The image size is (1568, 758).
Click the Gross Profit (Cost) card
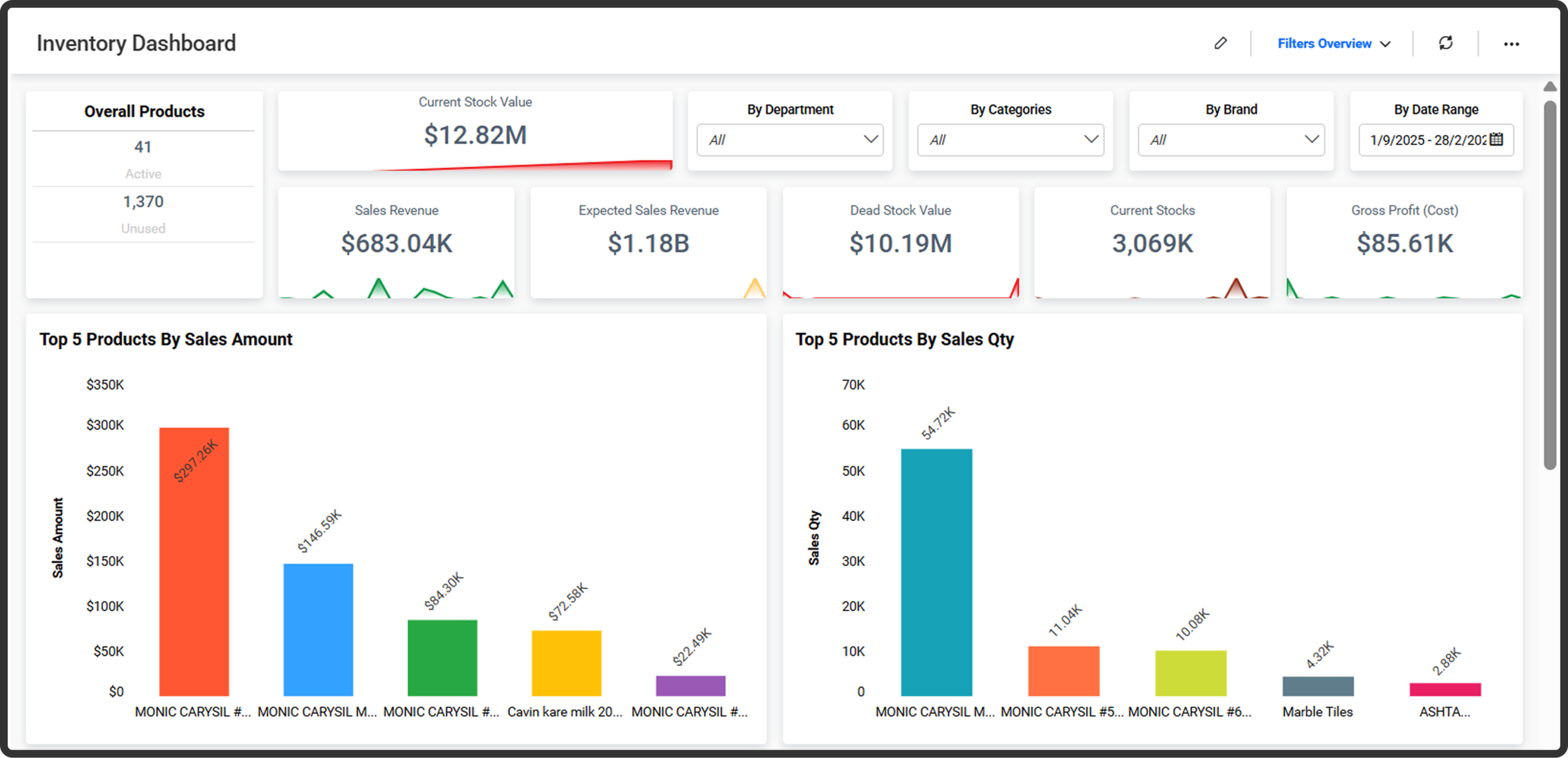(1404, 242)
